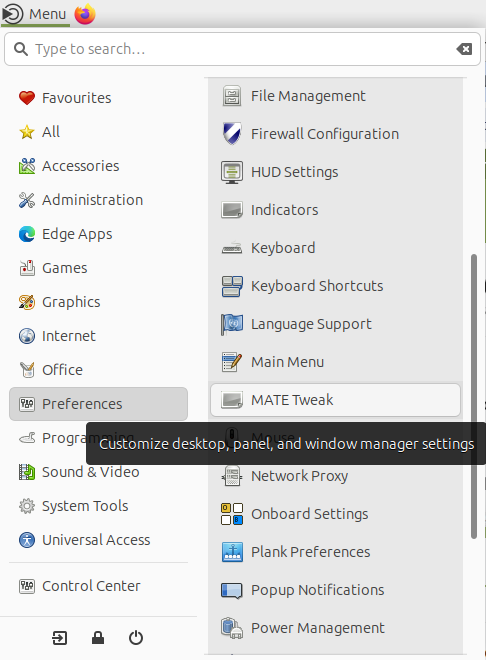Open Onboard Settings
This screenshot has height=660, width=486.
pos(335,514)
